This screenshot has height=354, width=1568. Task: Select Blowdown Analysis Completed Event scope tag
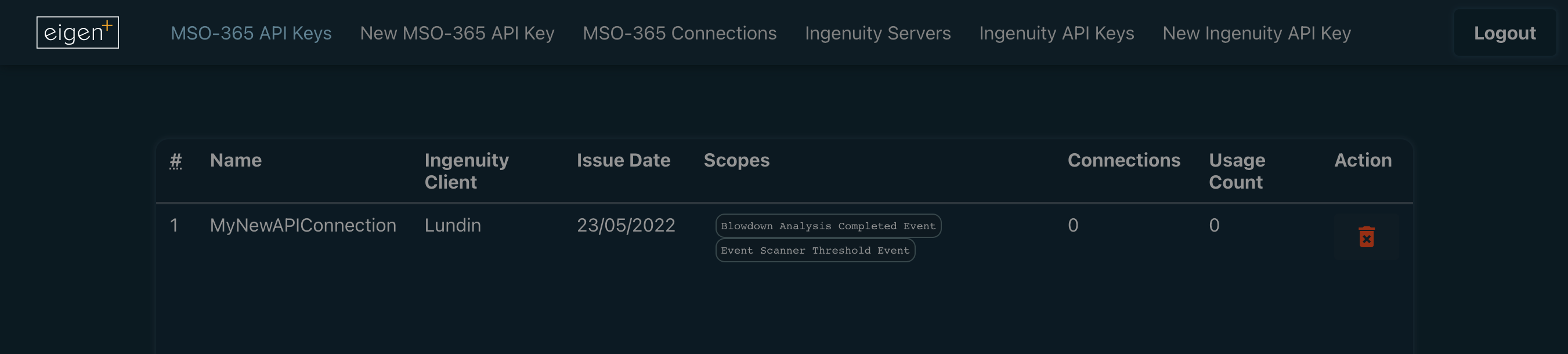[828, 226]
